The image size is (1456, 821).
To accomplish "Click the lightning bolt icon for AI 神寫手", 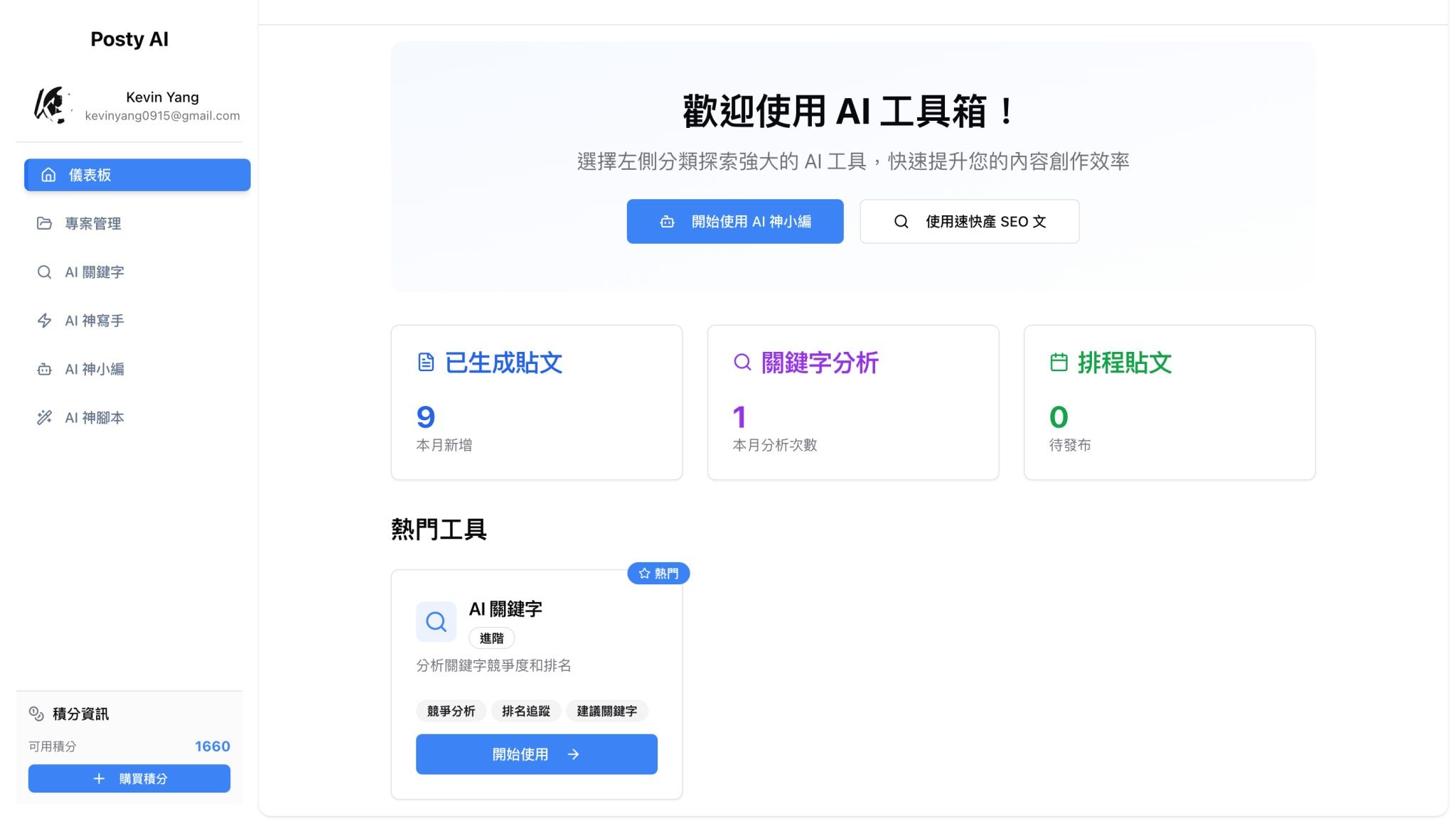I will coord(44,321).
